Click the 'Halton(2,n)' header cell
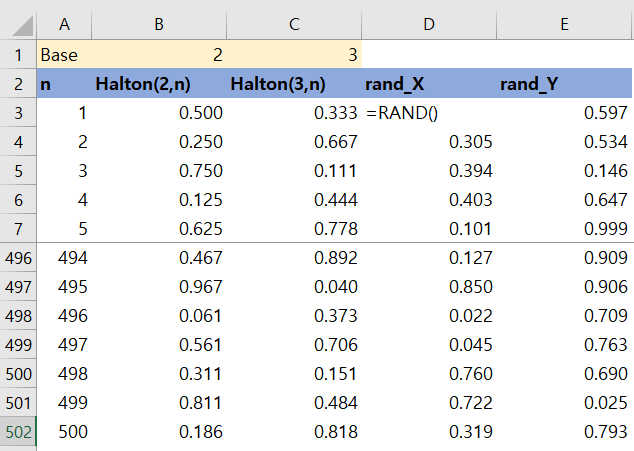The image size is (634, 451). point(159,84)
